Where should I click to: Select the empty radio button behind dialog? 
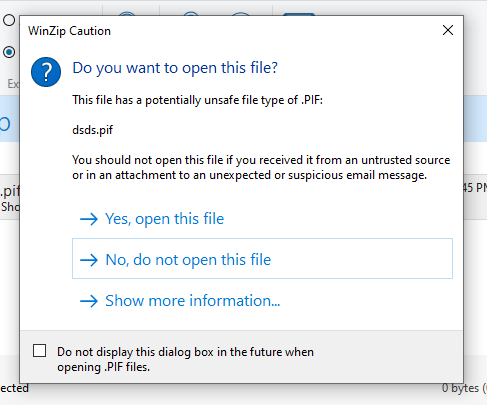point(9,20)
